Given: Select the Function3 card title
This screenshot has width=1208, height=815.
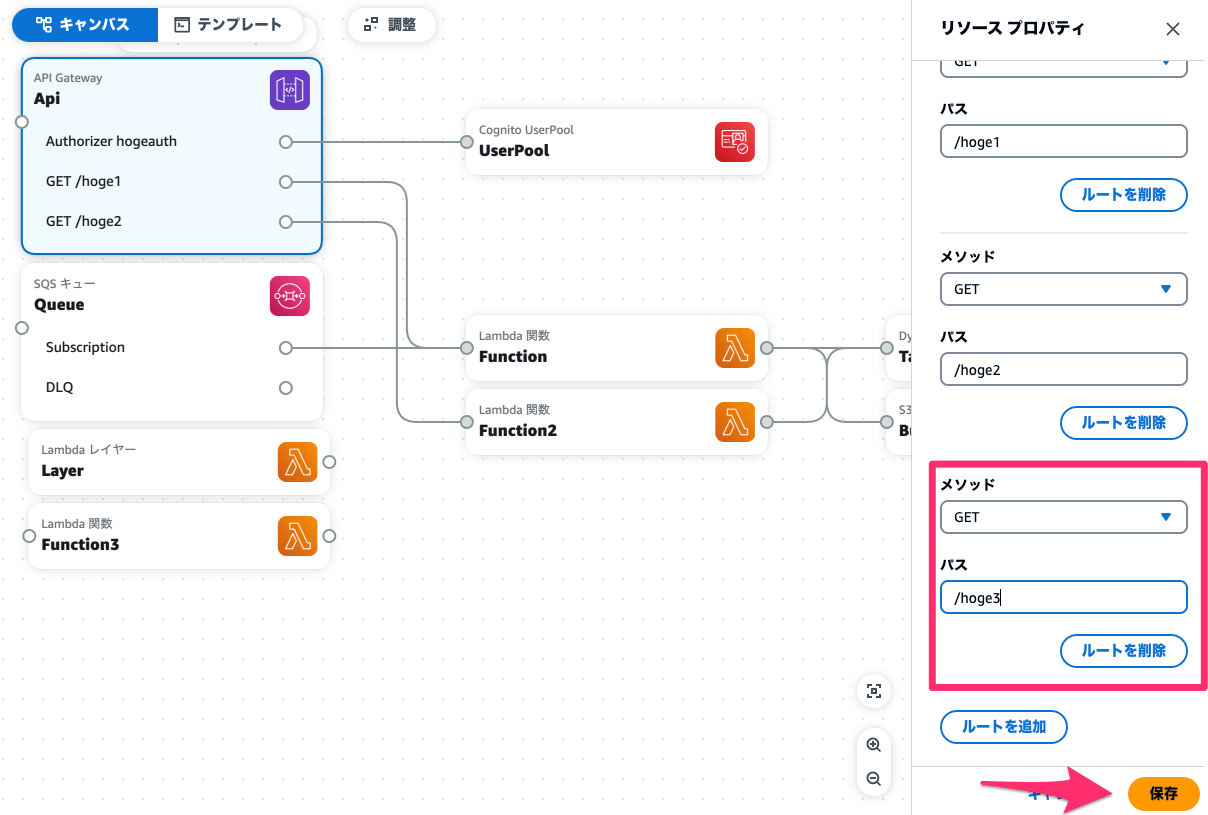Looking at the screenshot, I should tap(80, 545).
